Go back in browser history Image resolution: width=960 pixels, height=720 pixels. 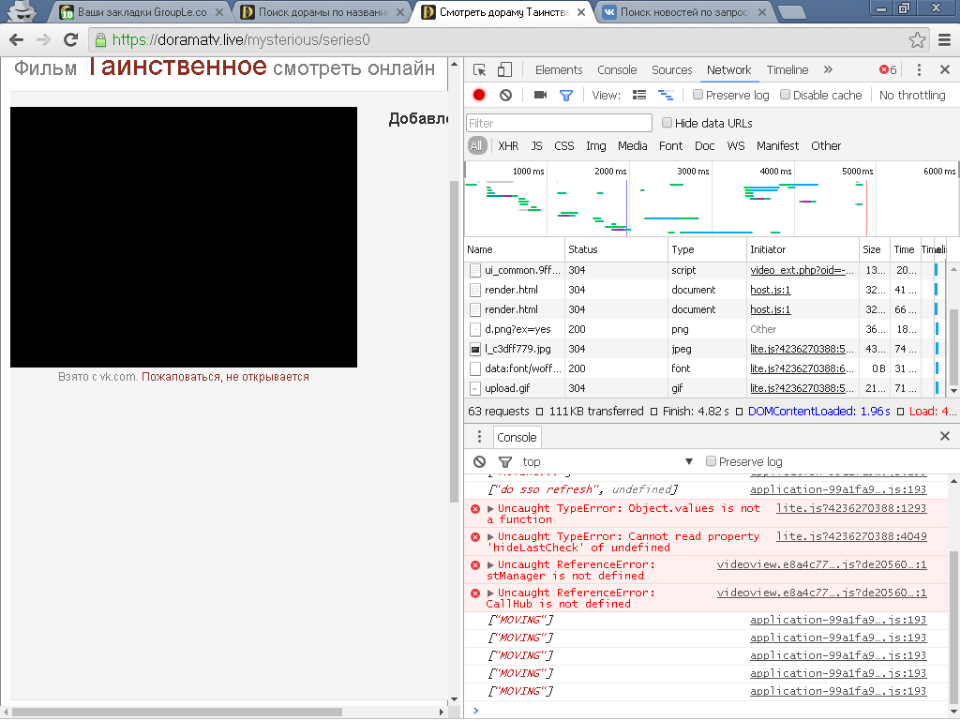[x=17, y=40]
